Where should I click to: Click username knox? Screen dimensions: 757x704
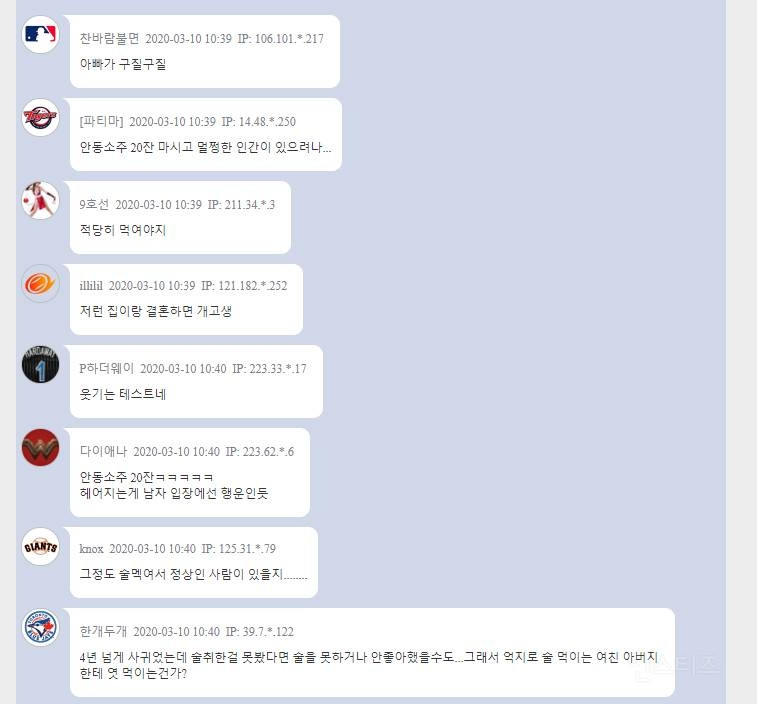pos(92,549)
